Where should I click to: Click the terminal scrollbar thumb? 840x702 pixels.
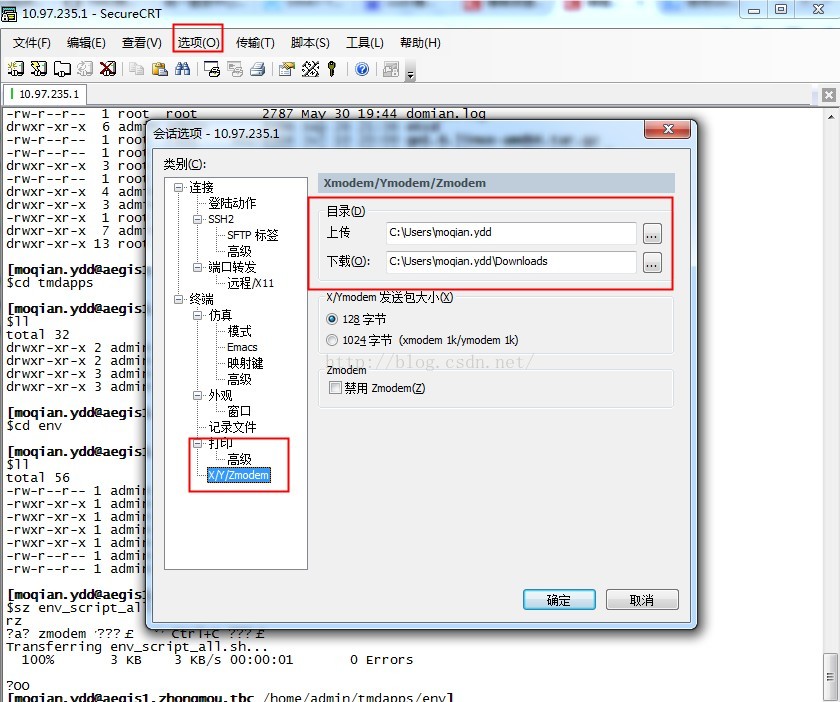pos(830,676)
